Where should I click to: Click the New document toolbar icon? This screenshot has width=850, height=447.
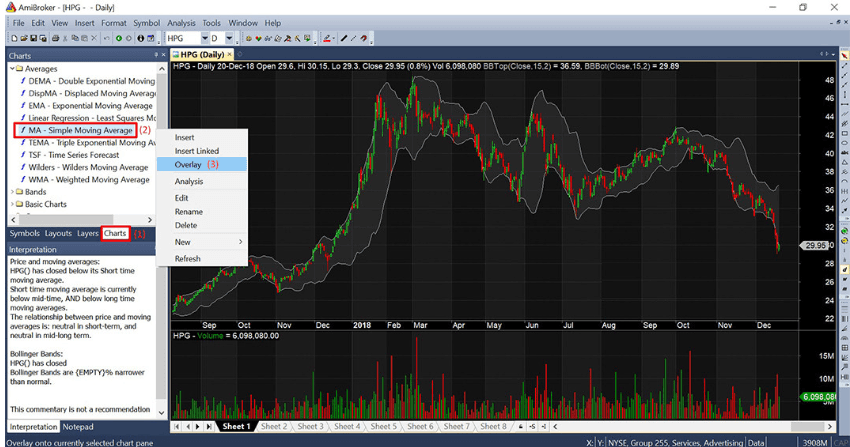[x=14, y=38]
